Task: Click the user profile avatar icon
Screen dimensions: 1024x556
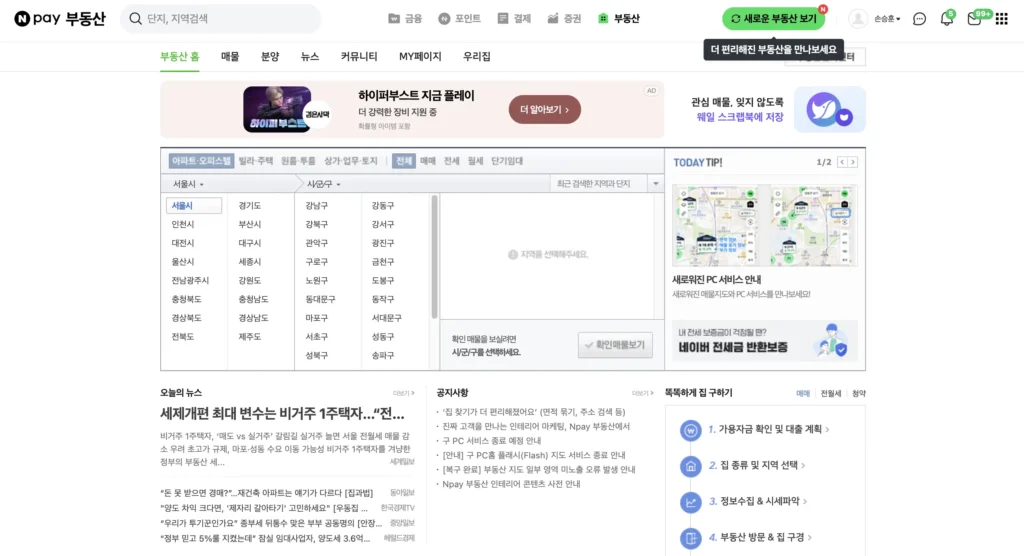Action: (857, 18)
